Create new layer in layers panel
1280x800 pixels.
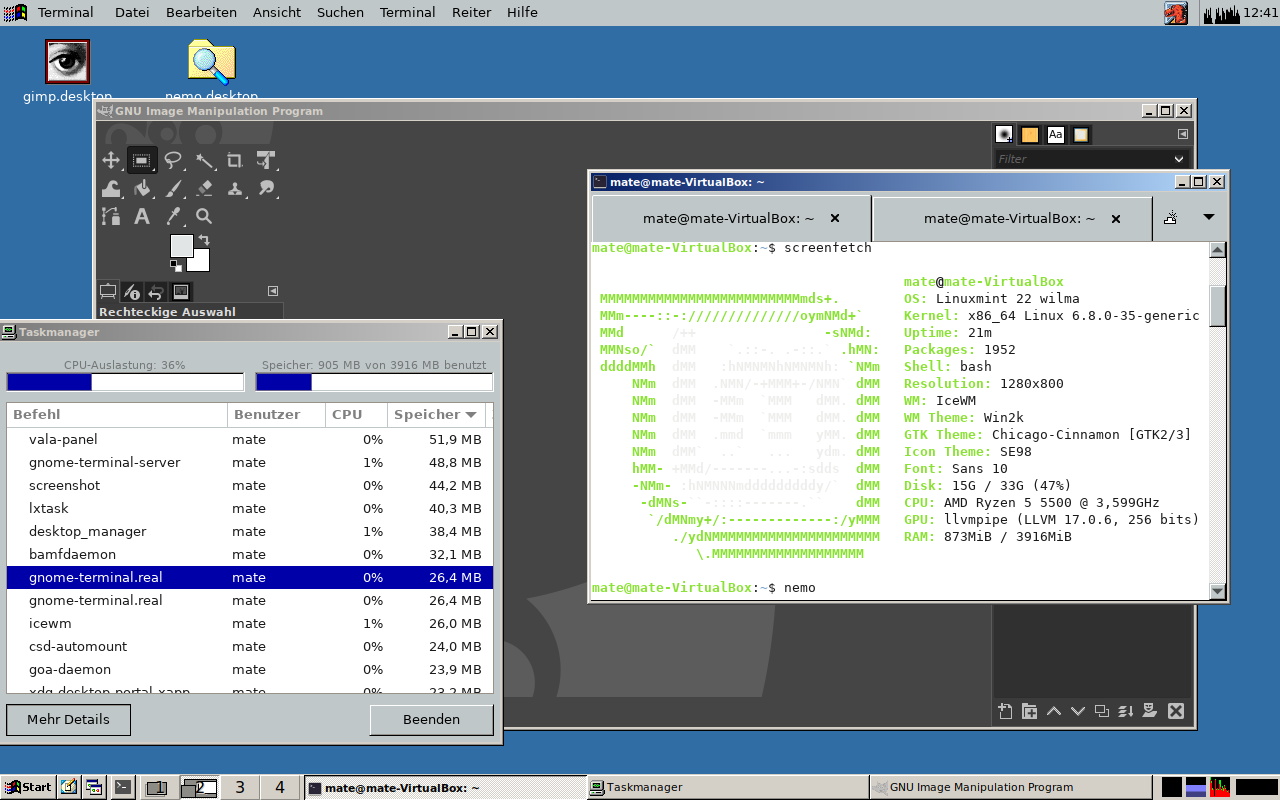tap(1006, 711)
